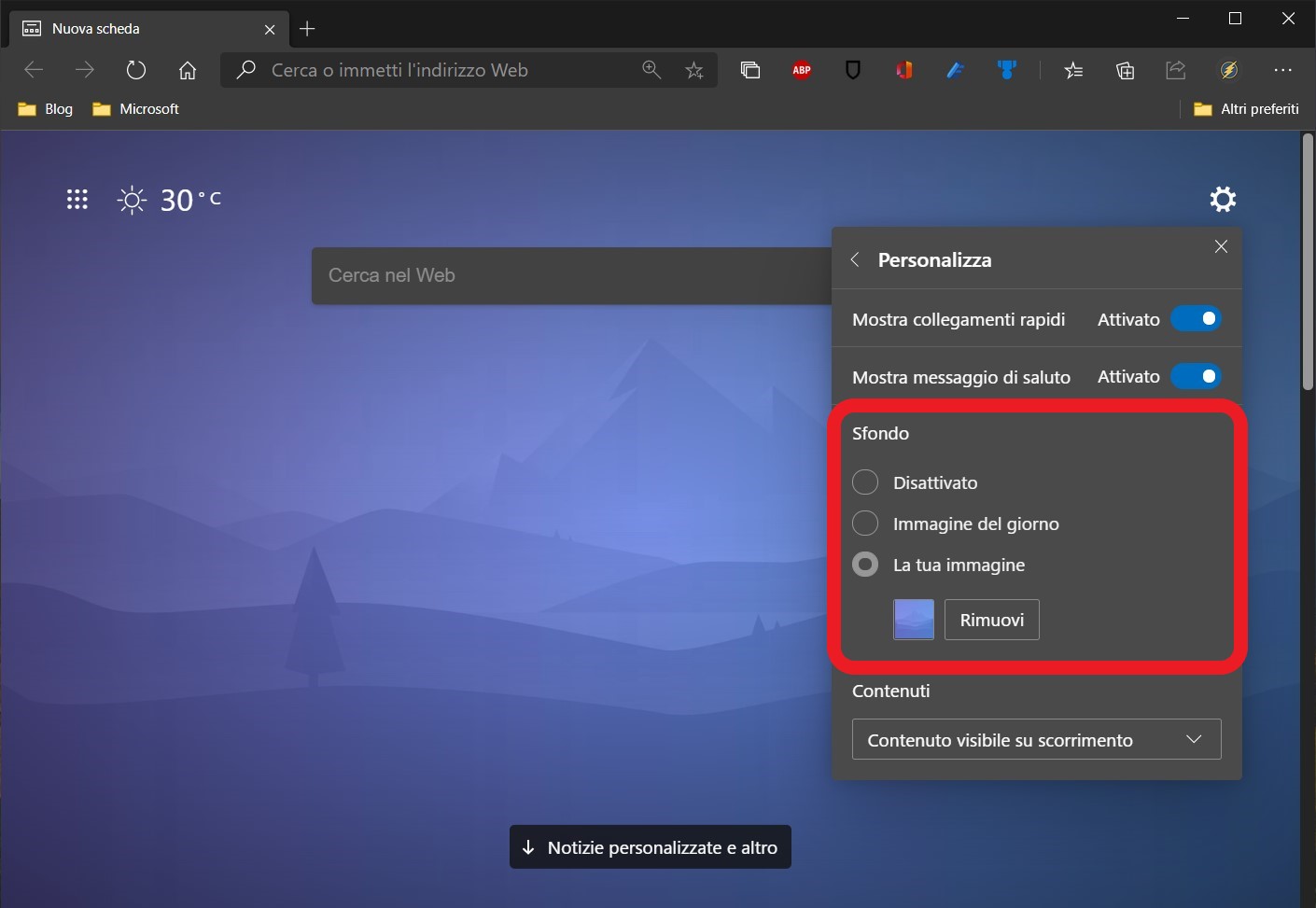Click the zoom magnifier icon in address bar
Viewport: 1316px width, 908px height.
pyautogui.click(x=651, y=69)
